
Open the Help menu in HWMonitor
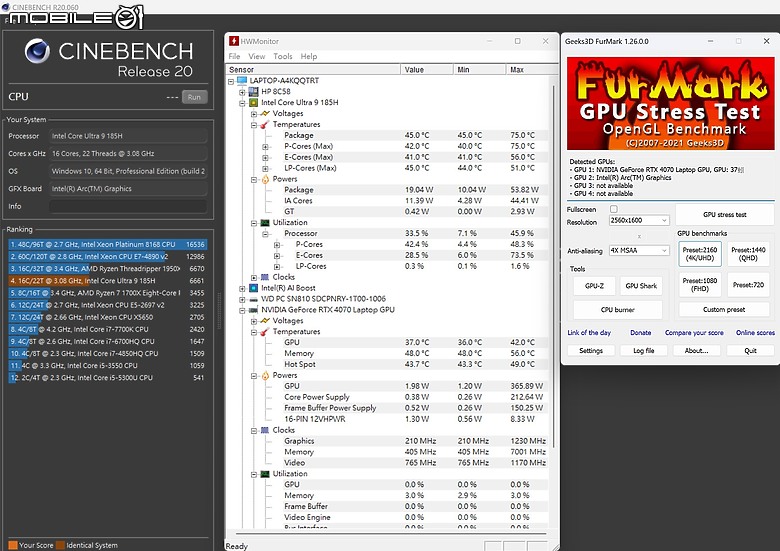coord(308,56)
